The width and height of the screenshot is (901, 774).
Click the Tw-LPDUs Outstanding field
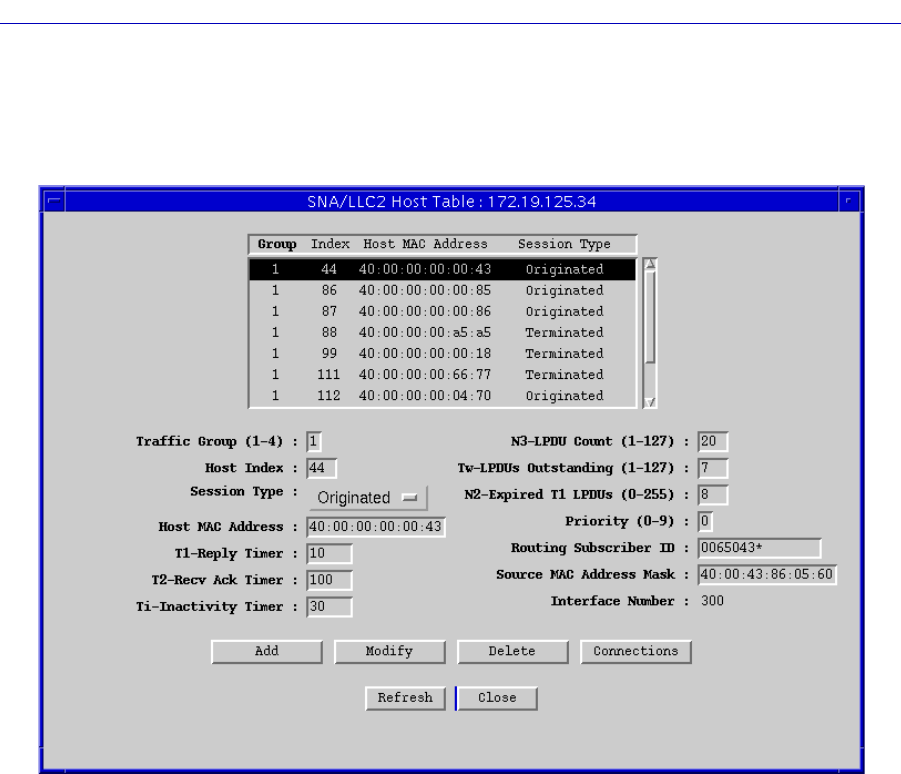tap(713, 468)
